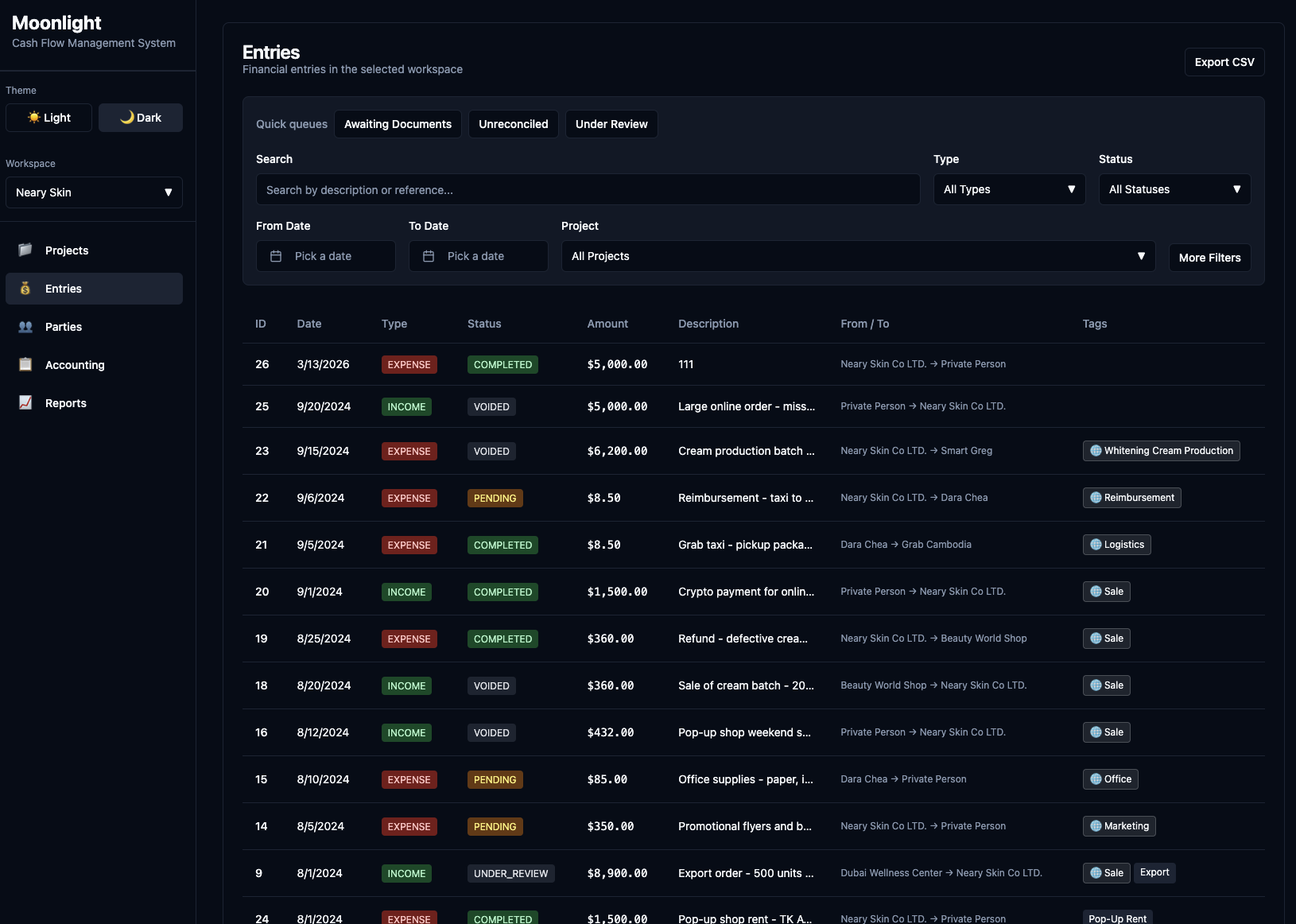Click search by description field
The image size is (1296, 924).
point(588,189)
